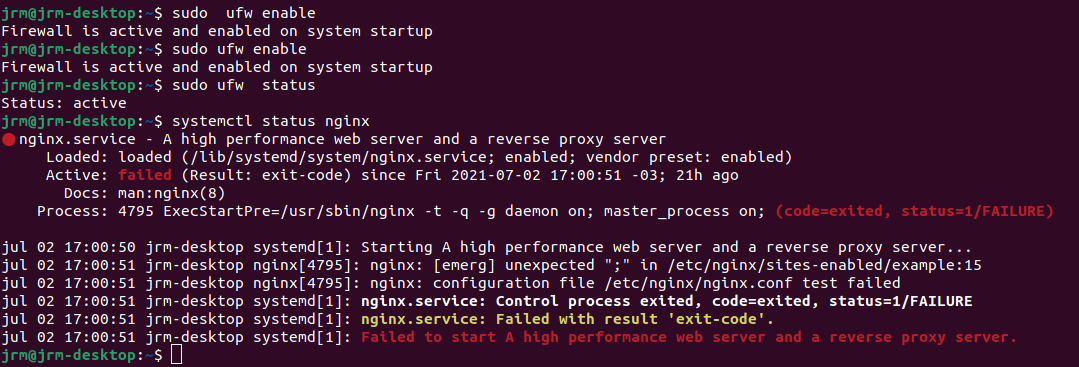This screenshot has width=1079, height=367.
Task: Click the 'systemctl status nginx' command text
Action: [271, 121]
